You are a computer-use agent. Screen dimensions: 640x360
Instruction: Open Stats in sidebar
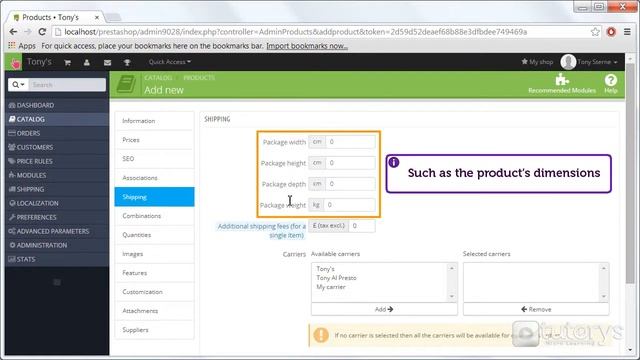tap(57, 259)
